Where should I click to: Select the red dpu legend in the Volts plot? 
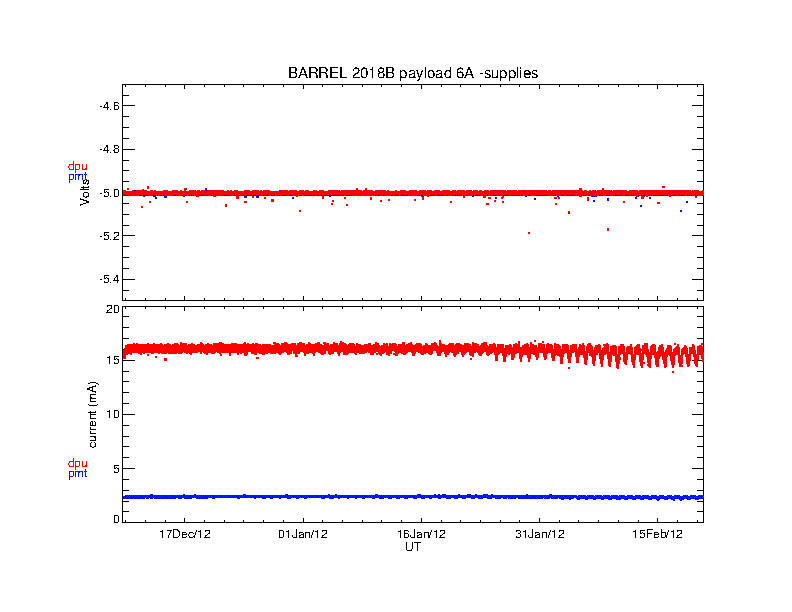click(x=77, y=166)
